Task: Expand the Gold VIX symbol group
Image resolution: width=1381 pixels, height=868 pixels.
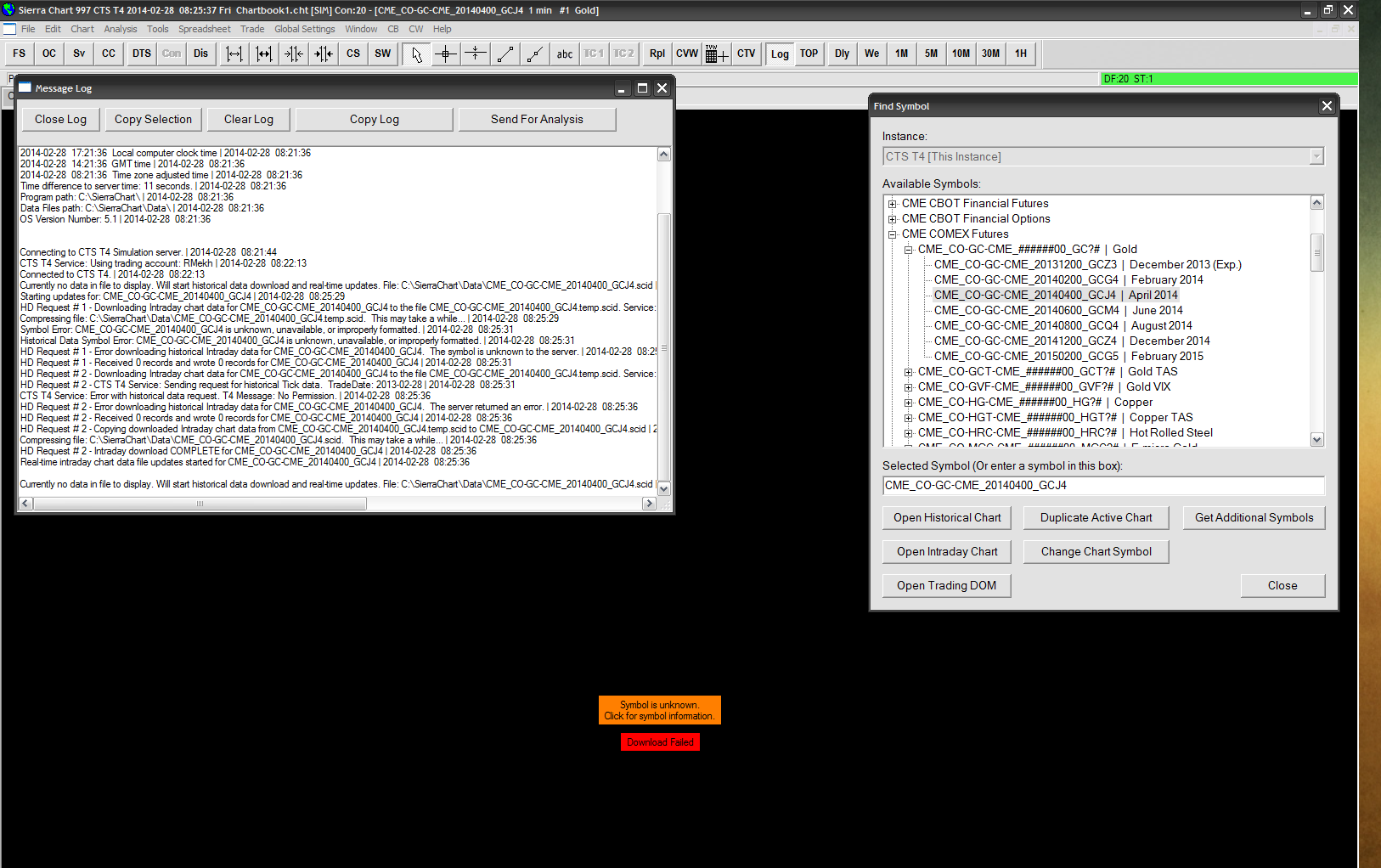Action: pos(908,387)
